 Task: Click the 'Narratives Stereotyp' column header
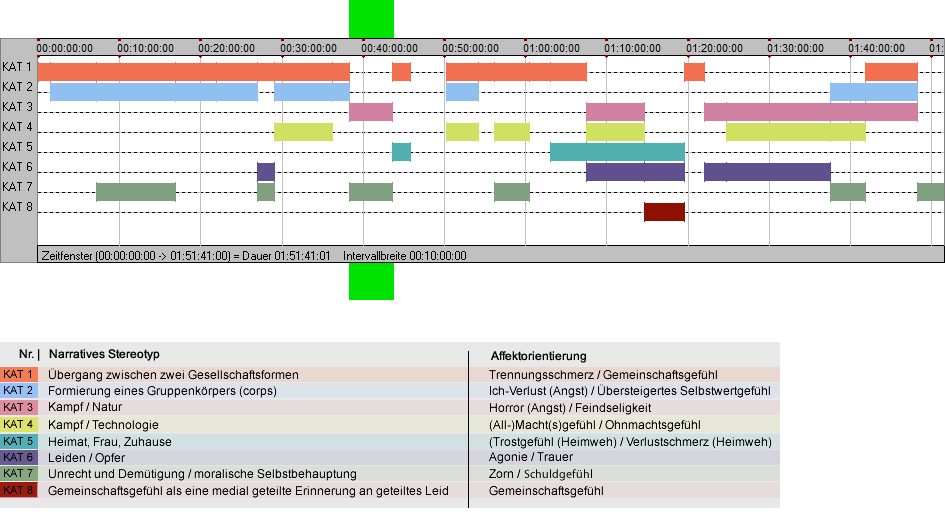[104, 355]
